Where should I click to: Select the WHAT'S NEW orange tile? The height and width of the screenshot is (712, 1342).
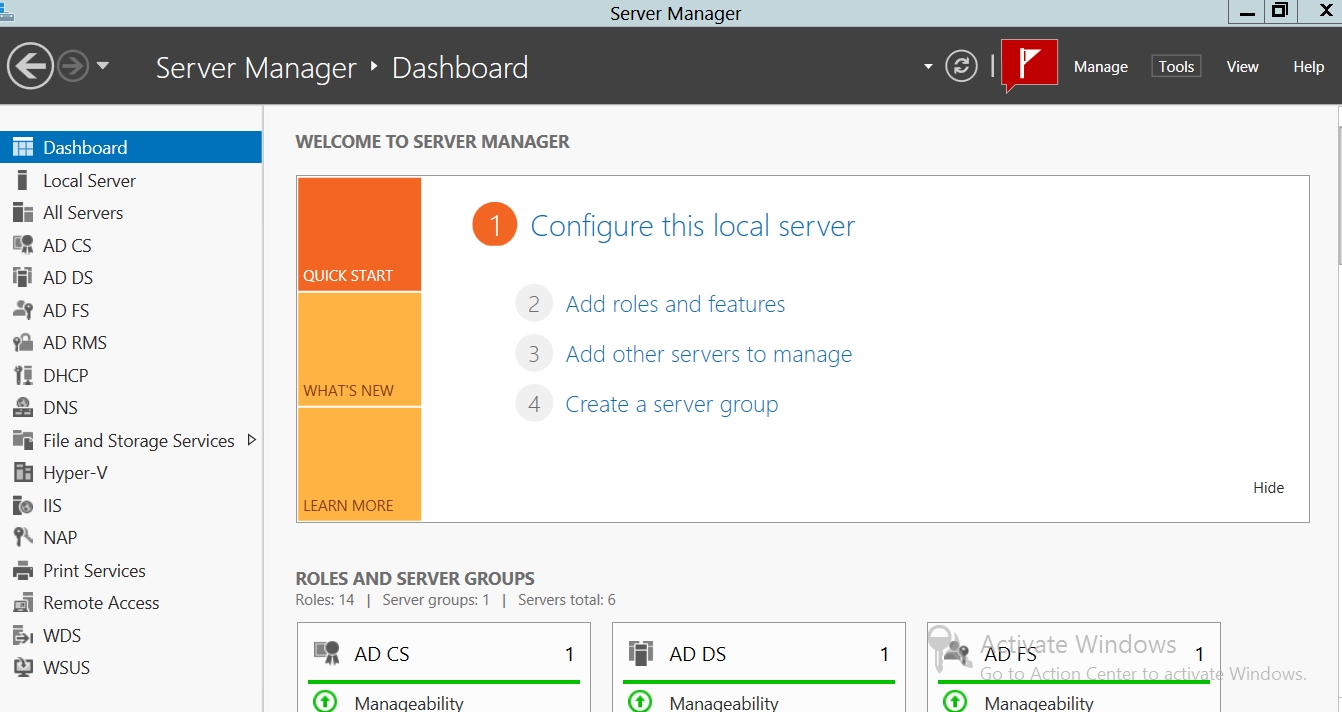pyautogui.click(x=359, y=349)
